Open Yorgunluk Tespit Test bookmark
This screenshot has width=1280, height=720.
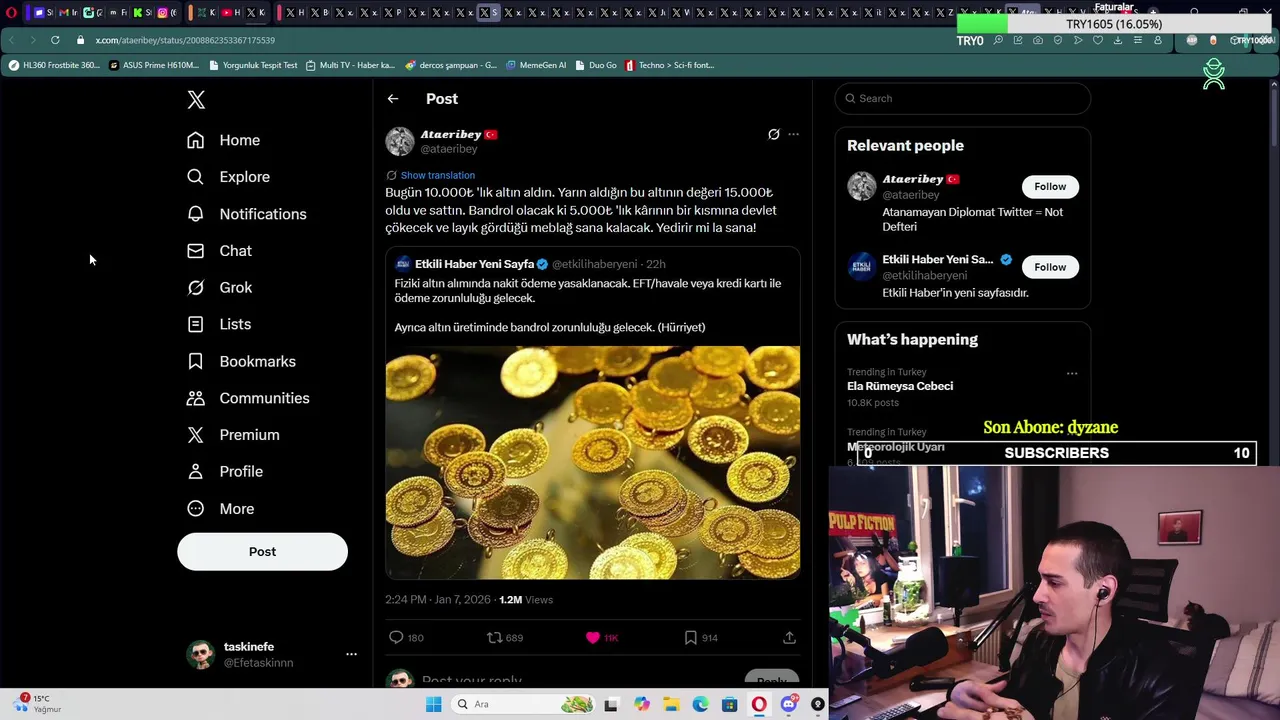(x=253, y=65)
